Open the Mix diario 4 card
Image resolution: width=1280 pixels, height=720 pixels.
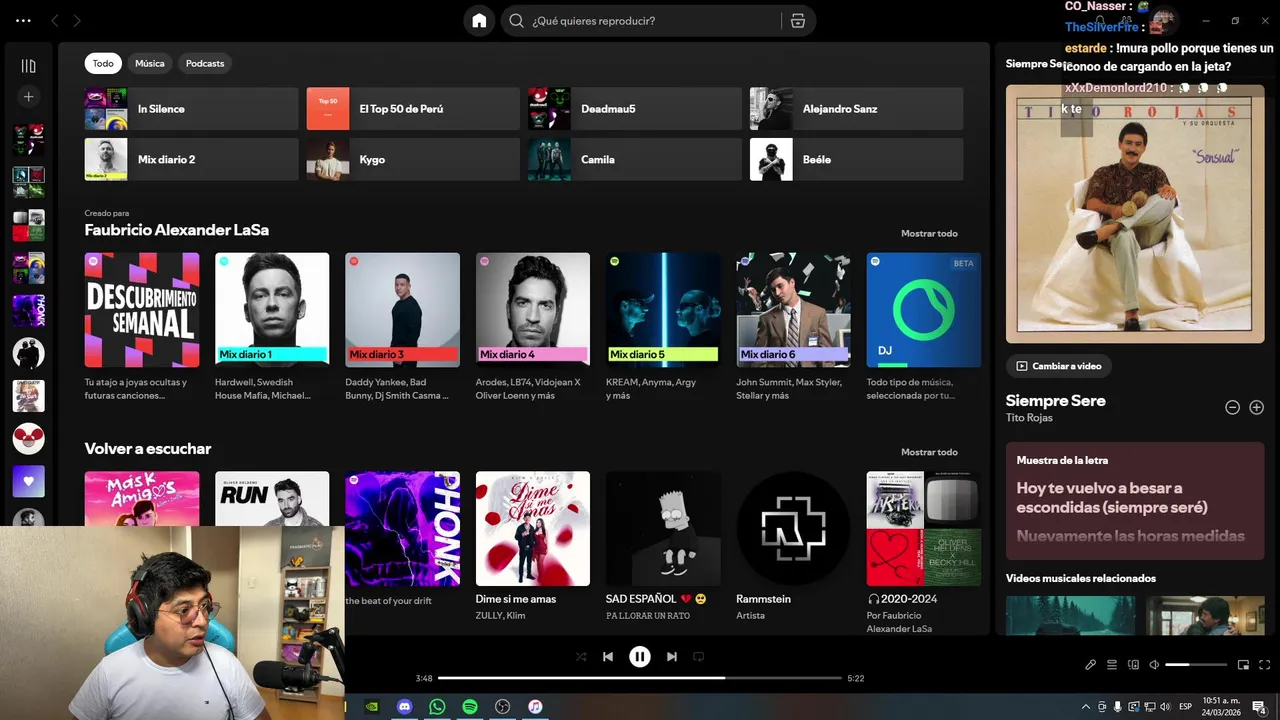[533, 326]
